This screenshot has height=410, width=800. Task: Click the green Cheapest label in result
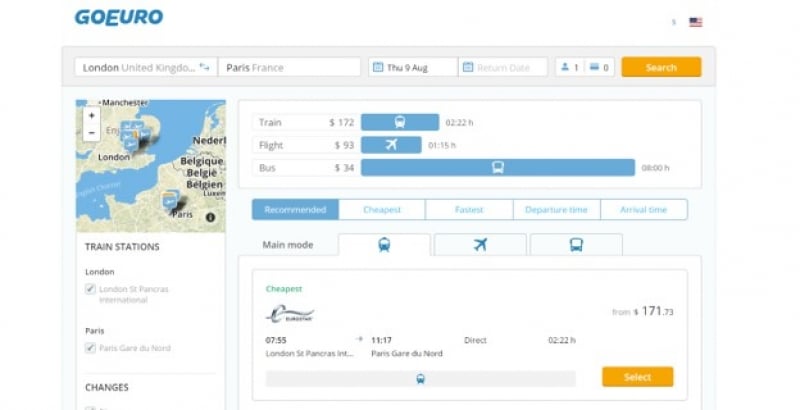point(284,289)
